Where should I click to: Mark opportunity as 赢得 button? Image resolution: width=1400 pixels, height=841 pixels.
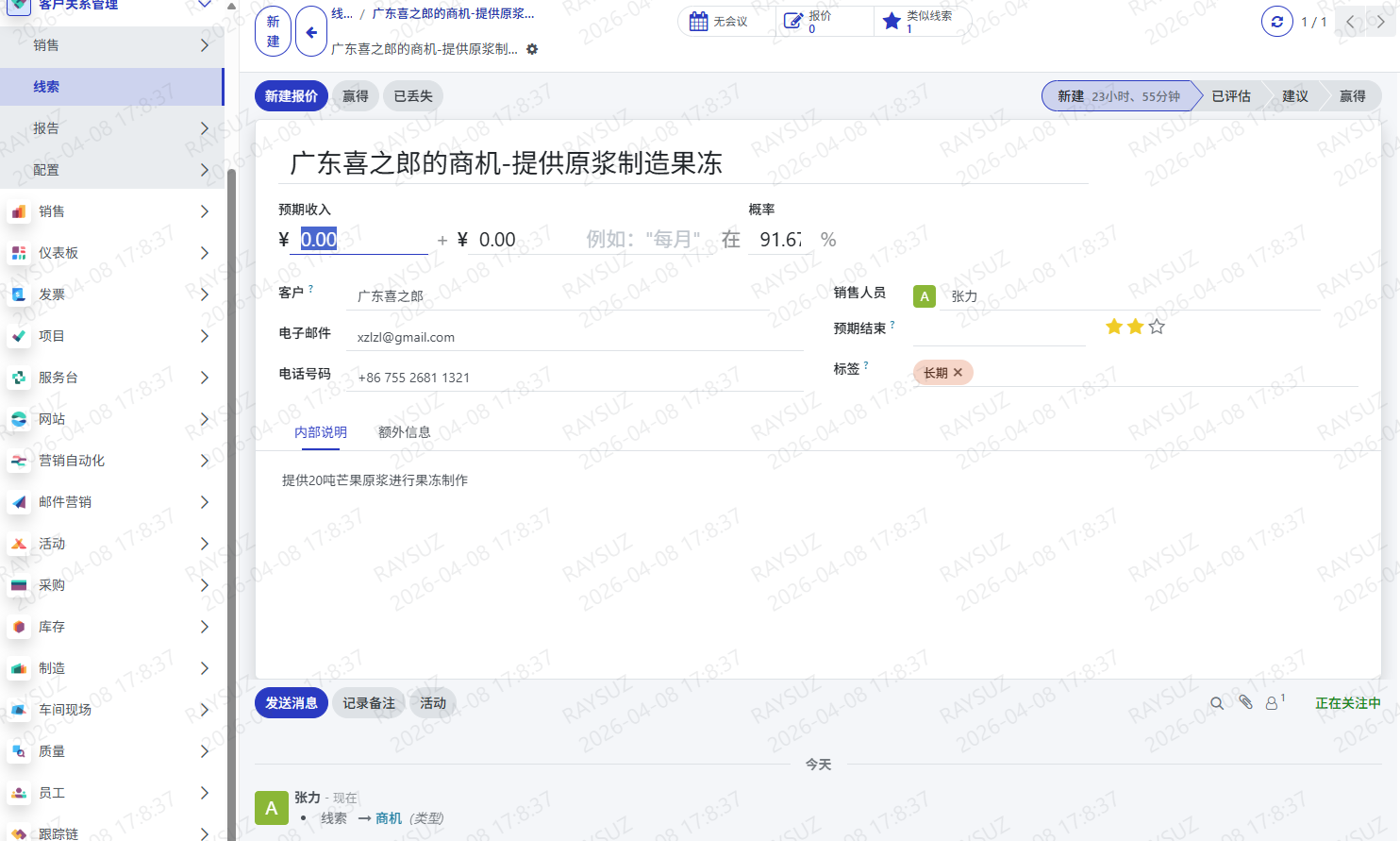click(356, 96)
